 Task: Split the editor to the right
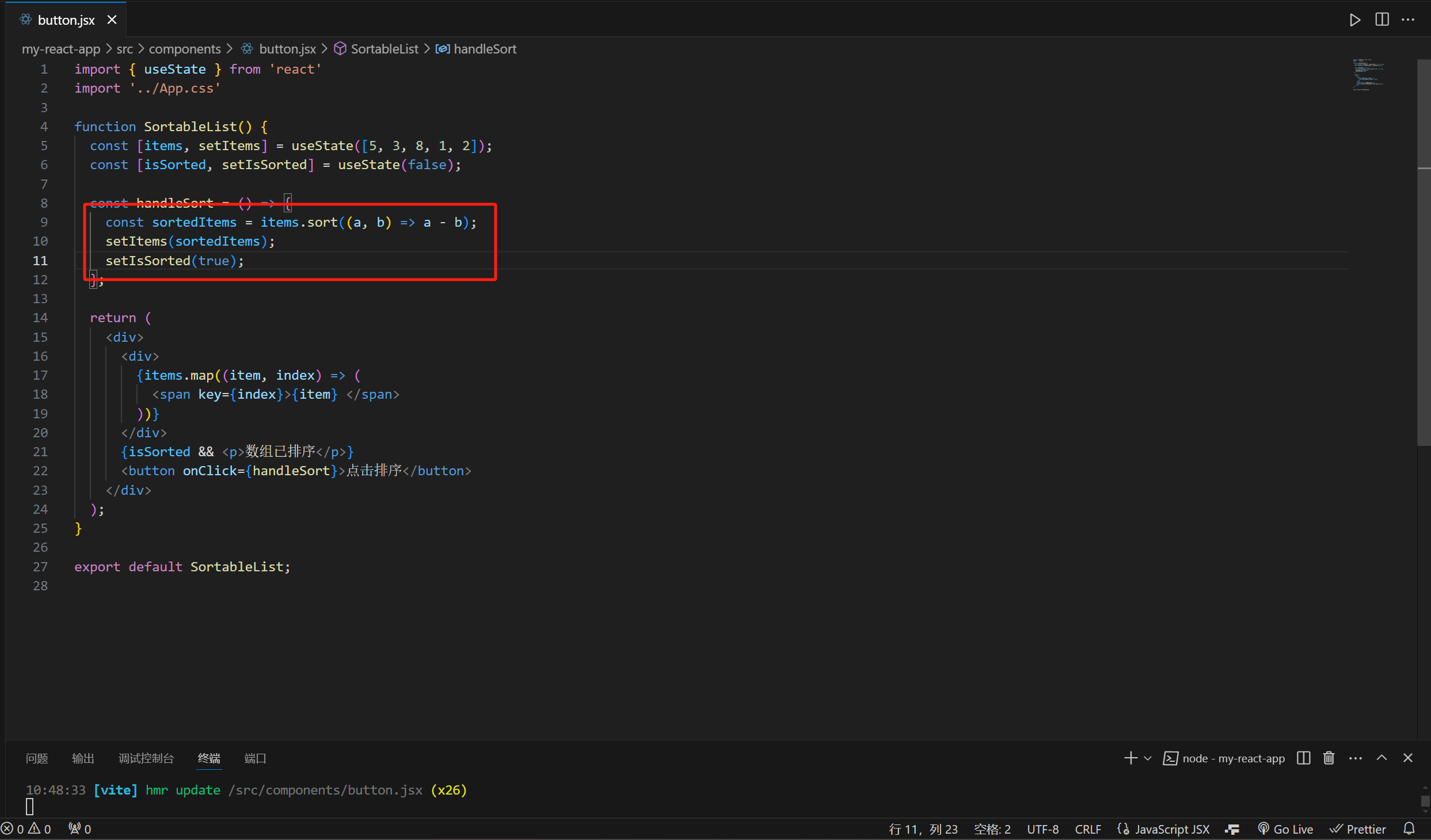tap(1382, 20)
